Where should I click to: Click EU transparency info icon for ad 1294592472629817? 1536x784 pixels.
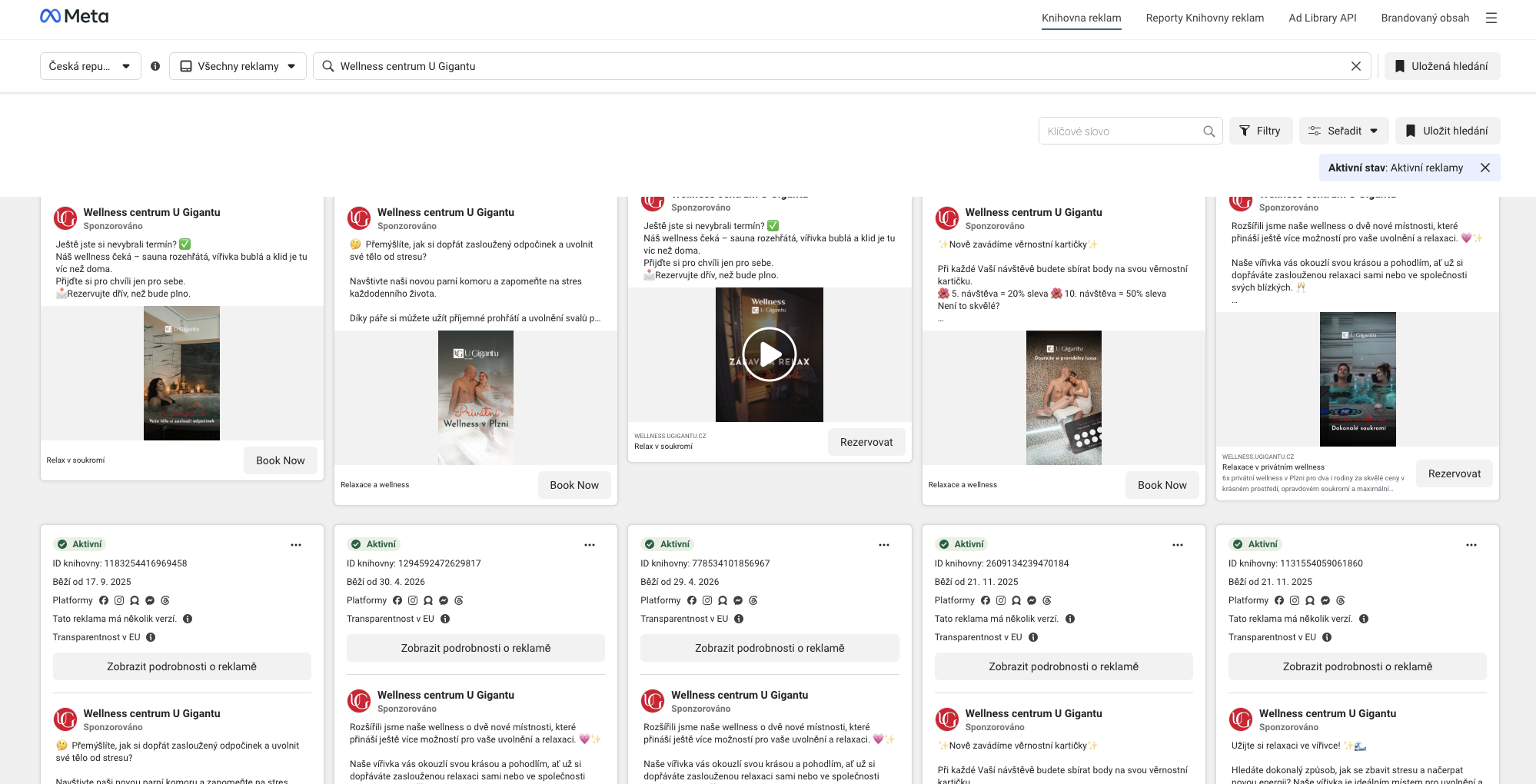pyautogui.click(x=445, y=619)
